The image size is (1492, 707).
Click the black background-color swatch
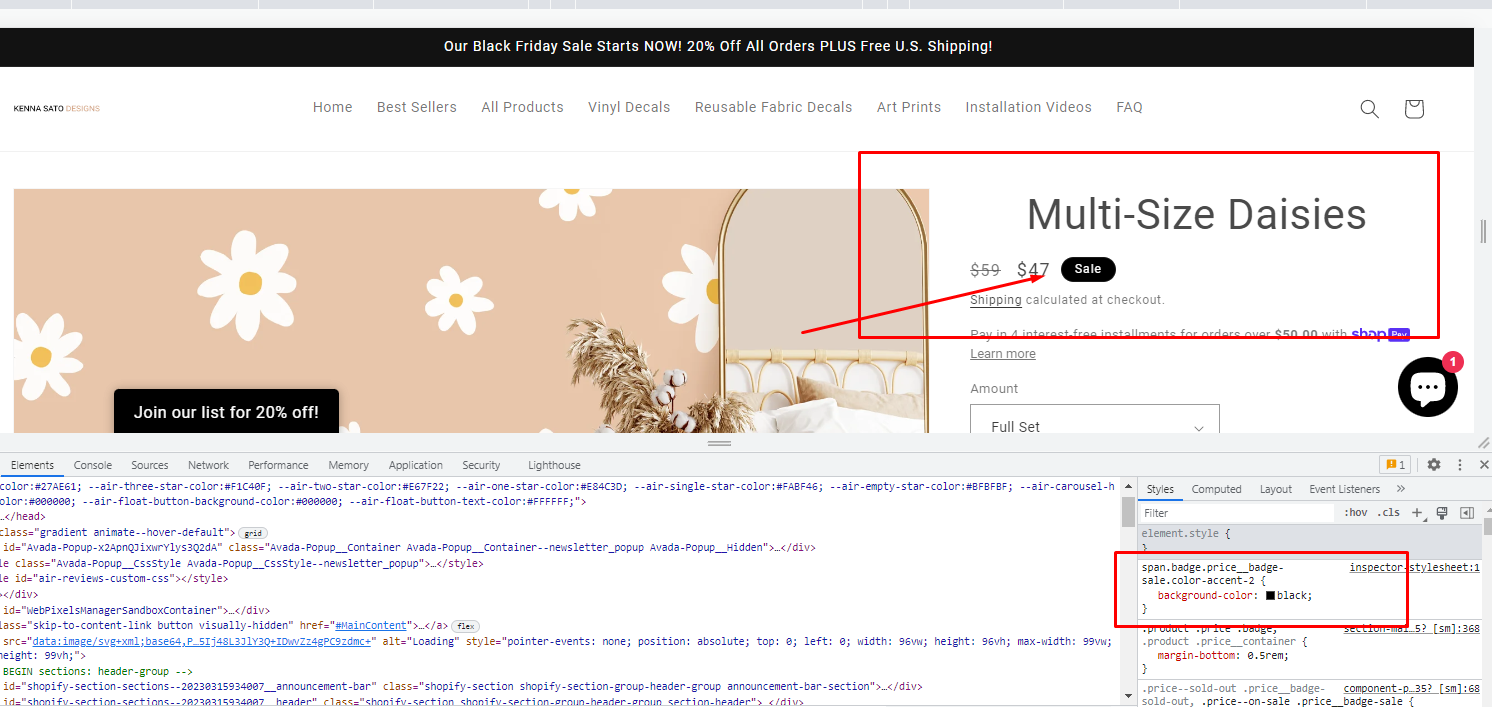1270,595
